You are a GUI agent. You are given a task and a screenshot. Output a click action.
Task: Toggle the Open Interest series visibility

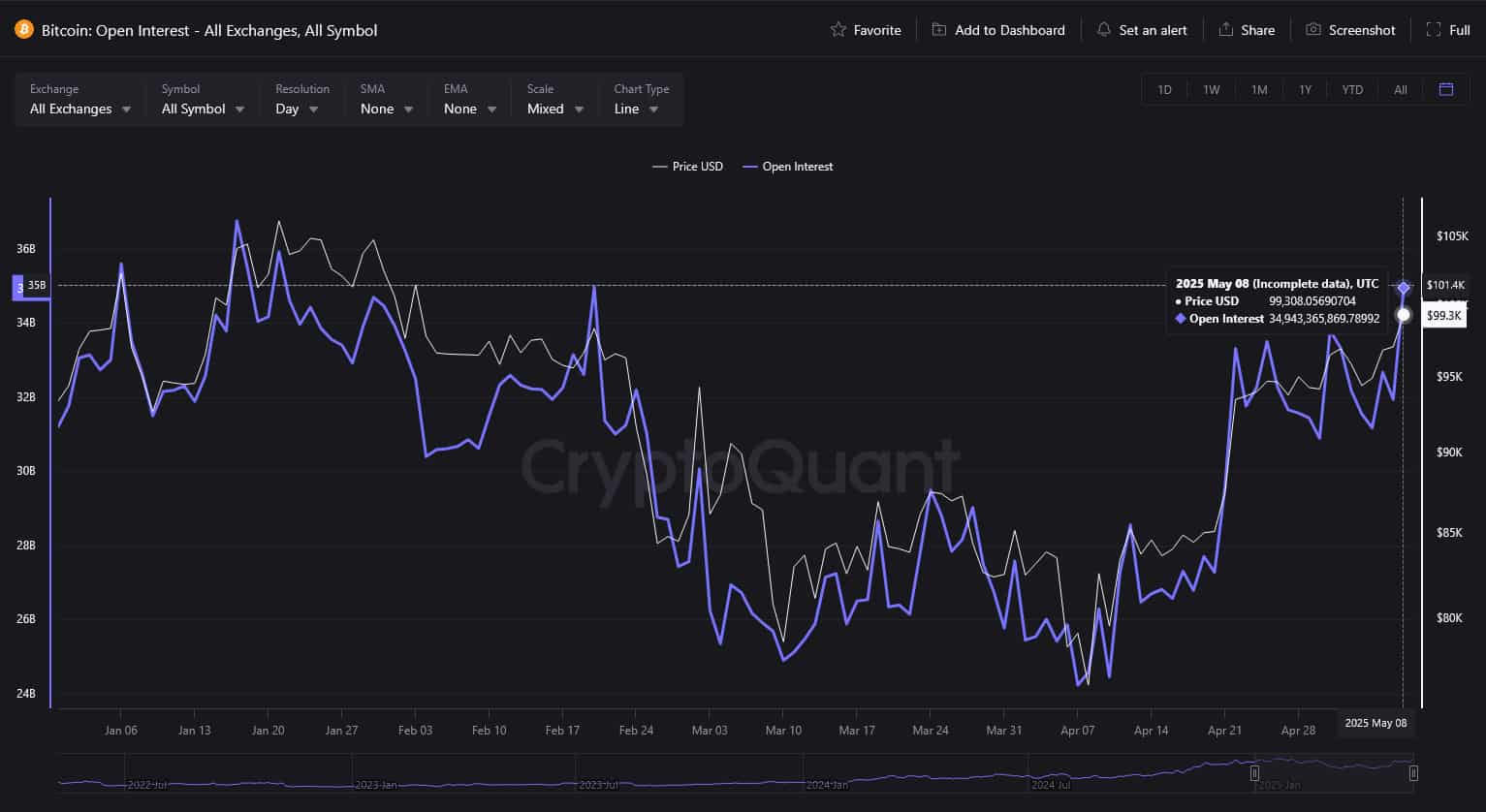788,167
